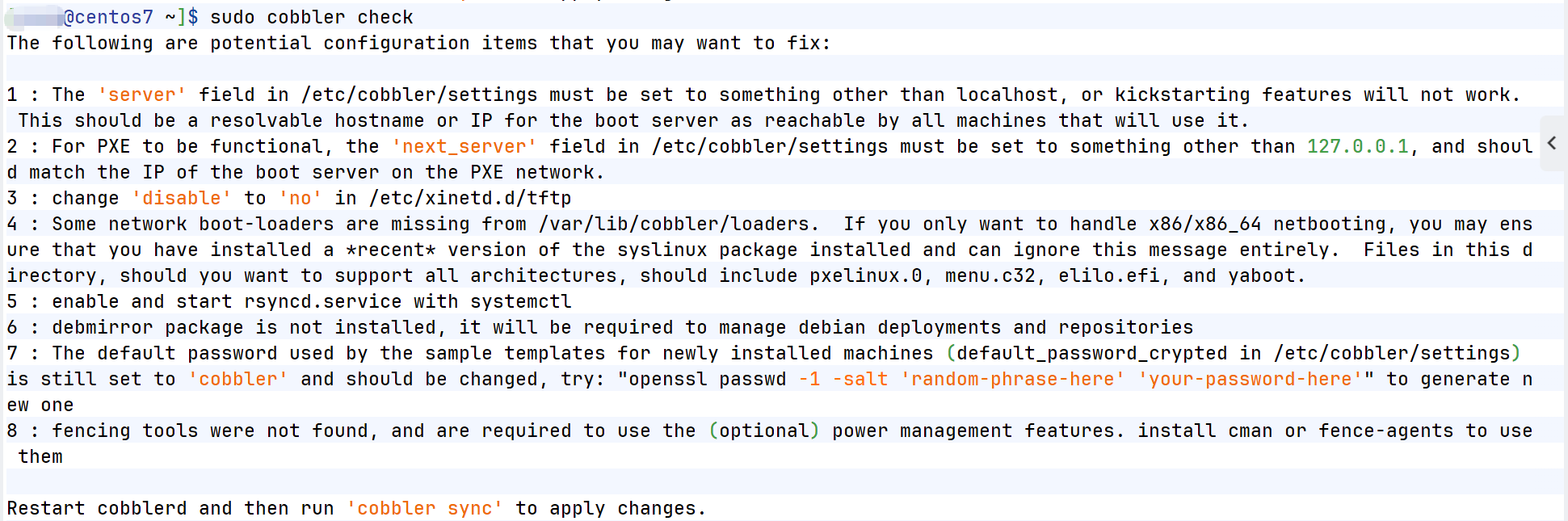Screen dimensions: 1568x521
Task: Click the 'sudo cobbler check' command text
Action: click(x=311, y=17)
